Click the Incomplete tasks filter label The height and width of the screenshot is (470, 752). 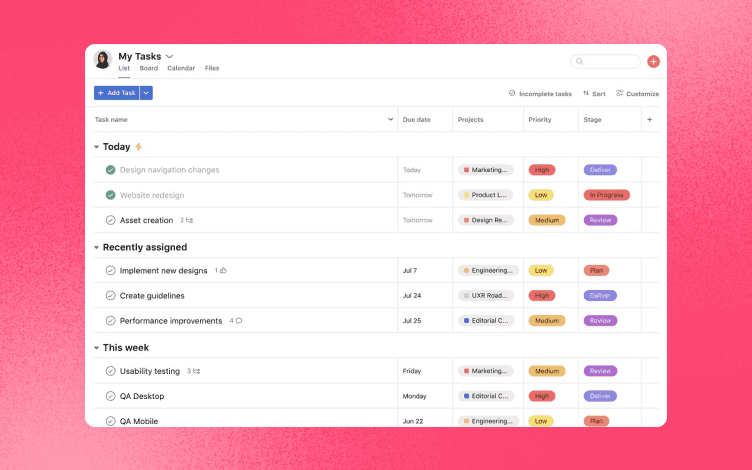[545, 94]
